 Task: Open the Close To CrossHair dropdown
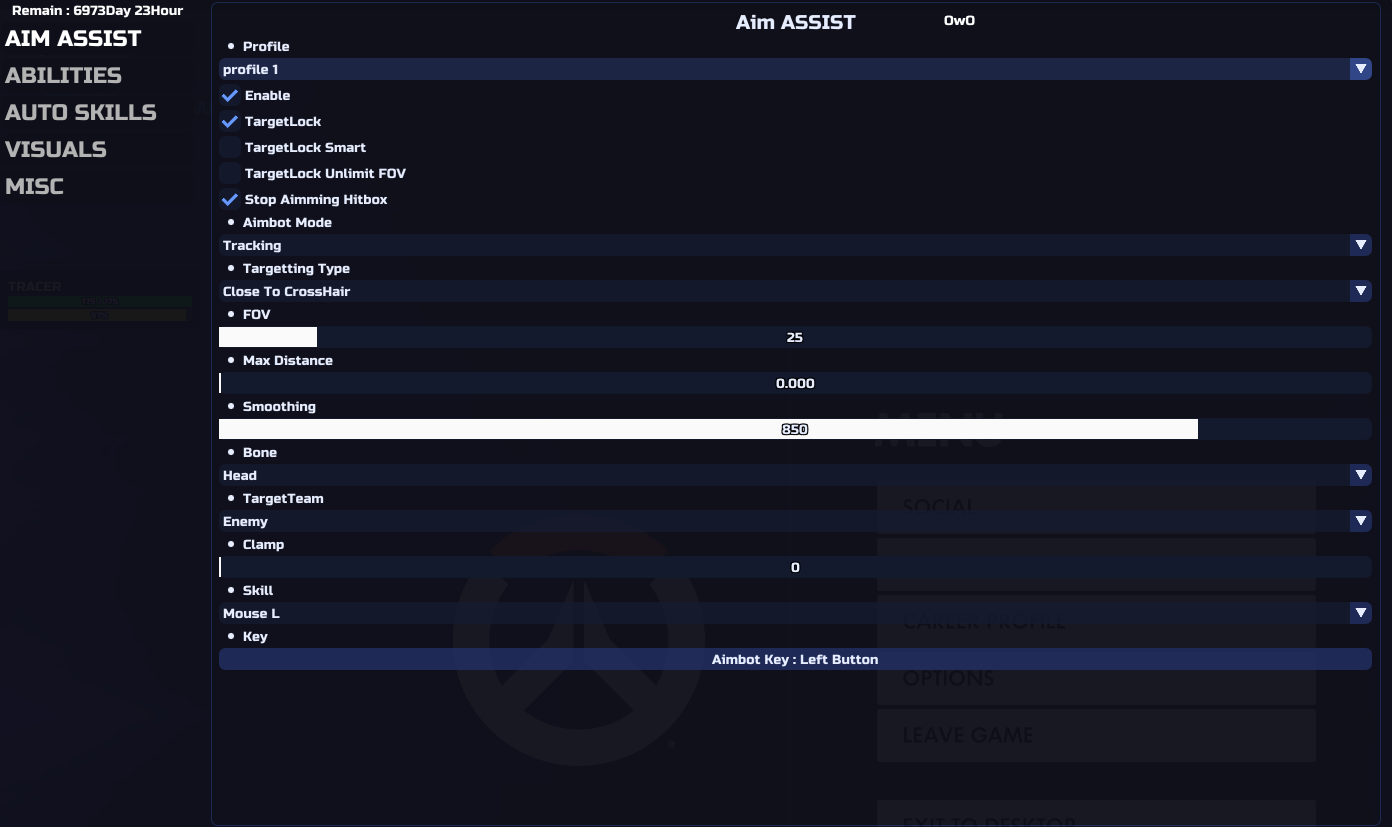click(795, 291)
